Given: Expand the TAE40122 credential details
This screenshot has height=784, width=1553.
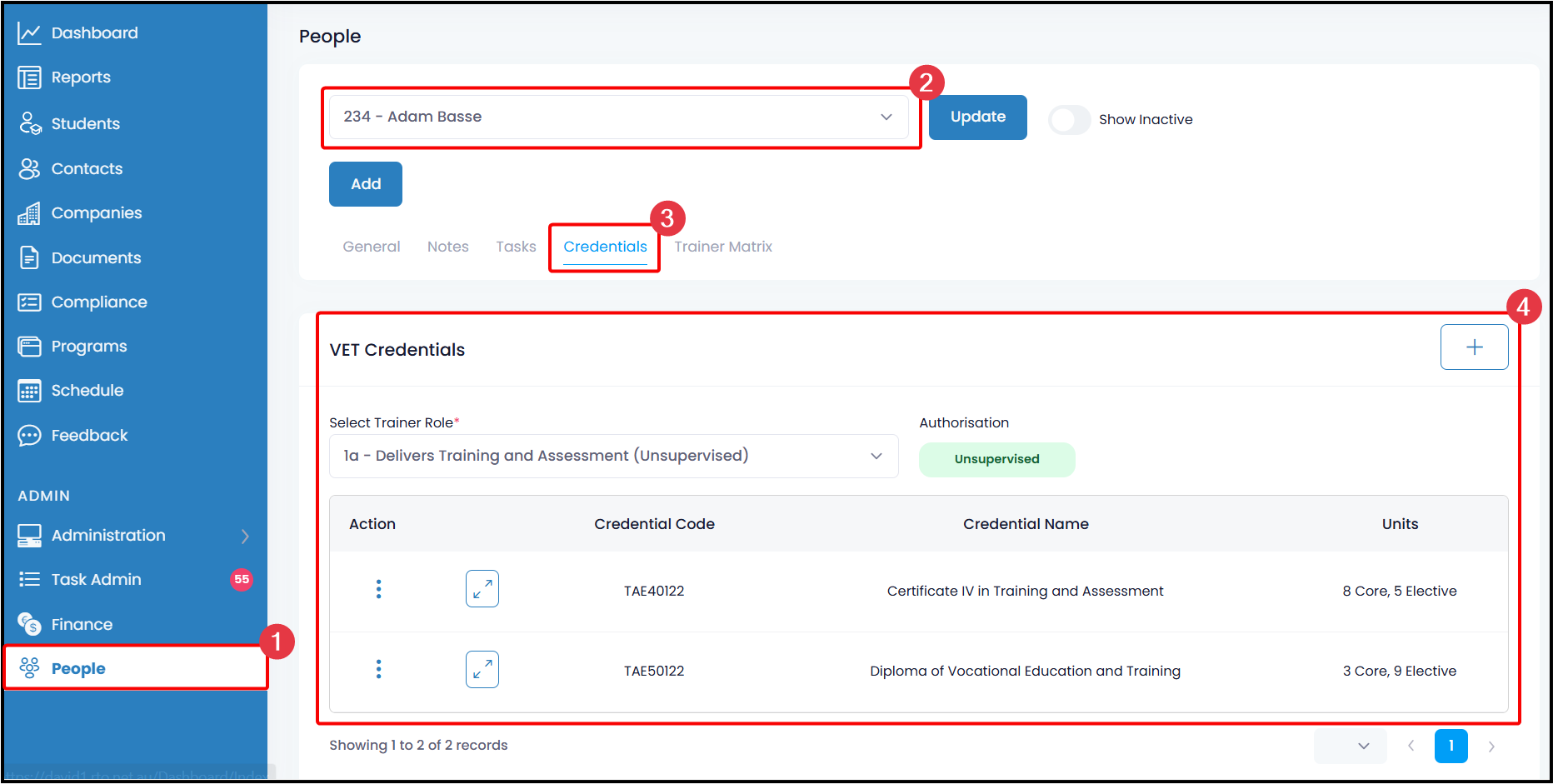Looking at the screenshot, I should coord(482,589).
